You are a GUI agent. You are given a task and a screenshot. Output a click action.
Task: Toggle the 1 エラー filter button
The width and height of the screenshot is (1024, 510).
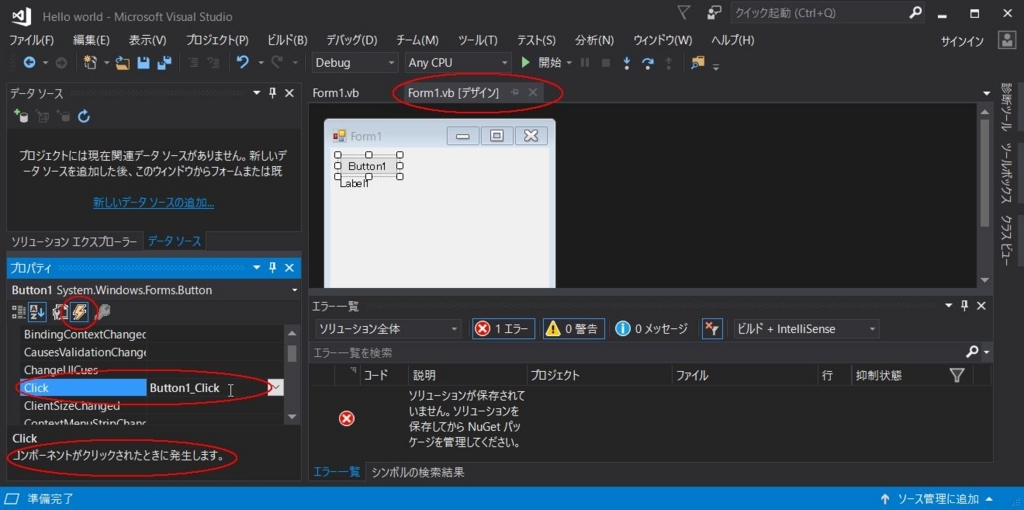(x=504, y=329)
